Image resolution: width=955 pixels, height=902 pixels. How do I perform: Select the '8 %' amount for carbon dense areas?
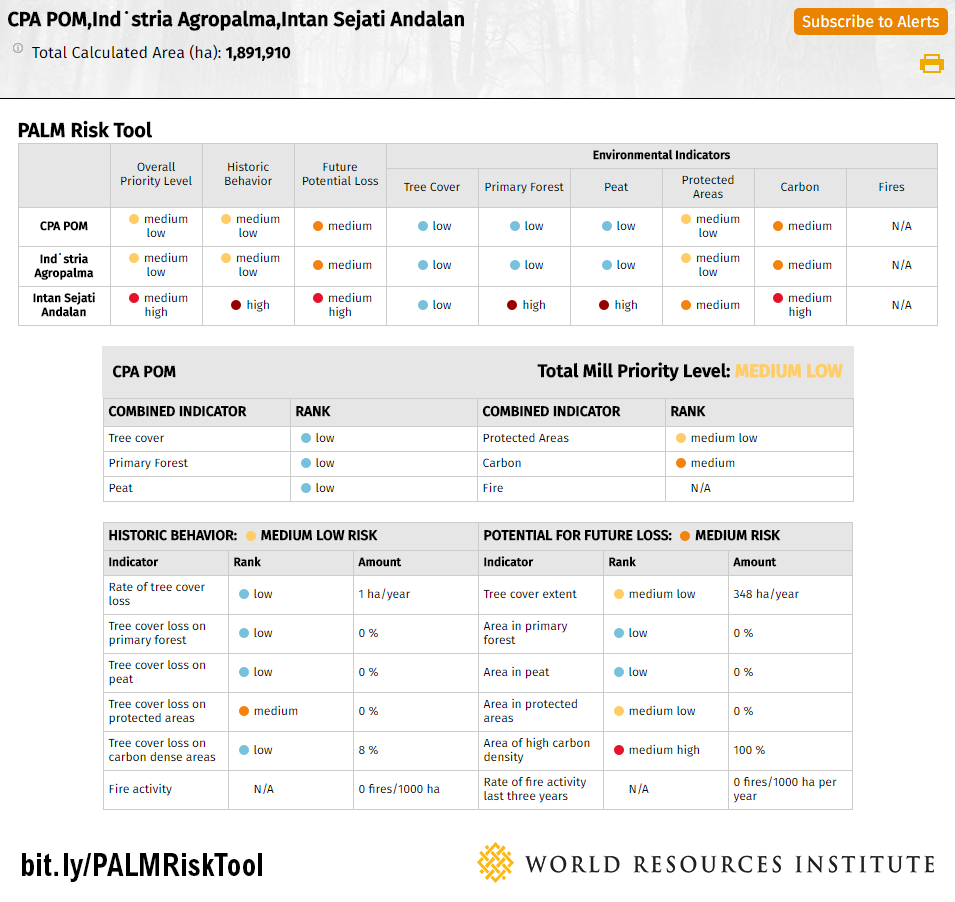point(368,750)
